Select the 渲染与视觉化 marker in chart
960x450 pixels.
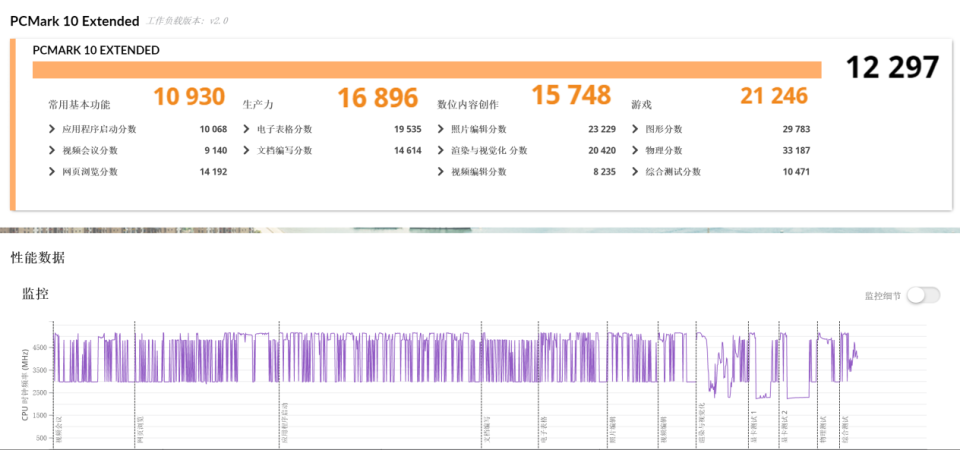(702, 422)
